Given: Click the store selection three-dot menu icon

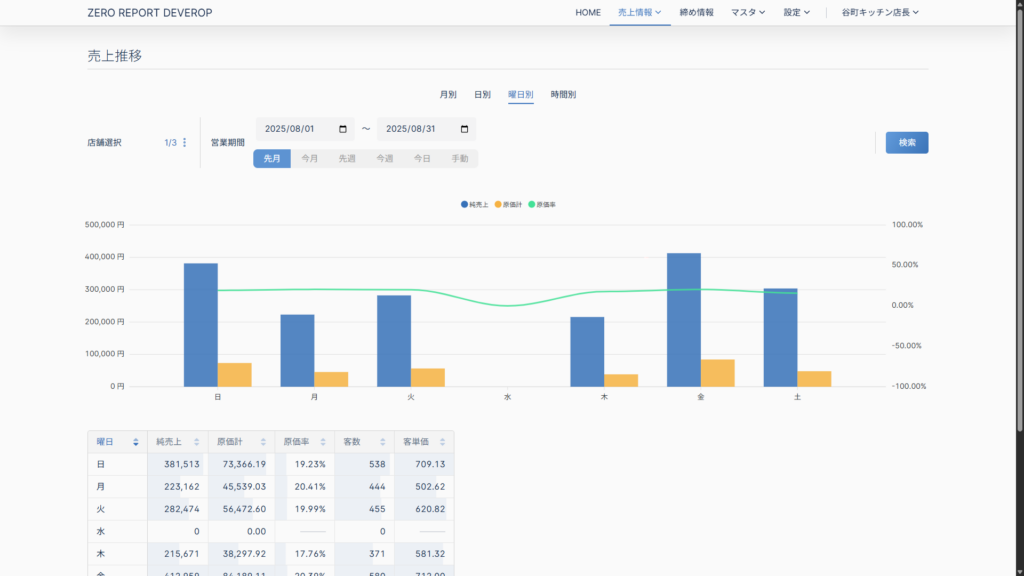Looking at the screenshot, I should [184, 143].
